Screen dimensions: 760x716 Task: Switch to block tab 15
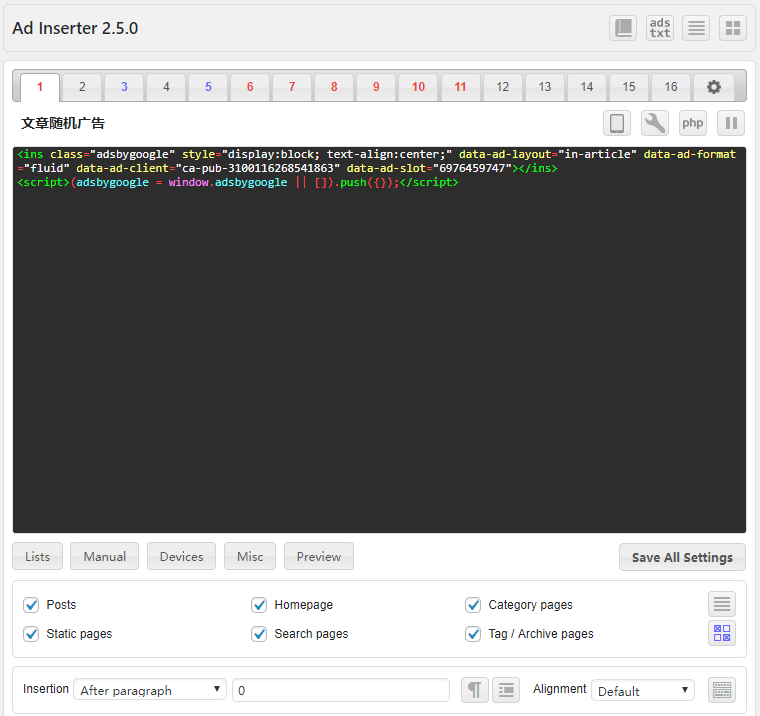pyautogui.click(x=629, y=87)
